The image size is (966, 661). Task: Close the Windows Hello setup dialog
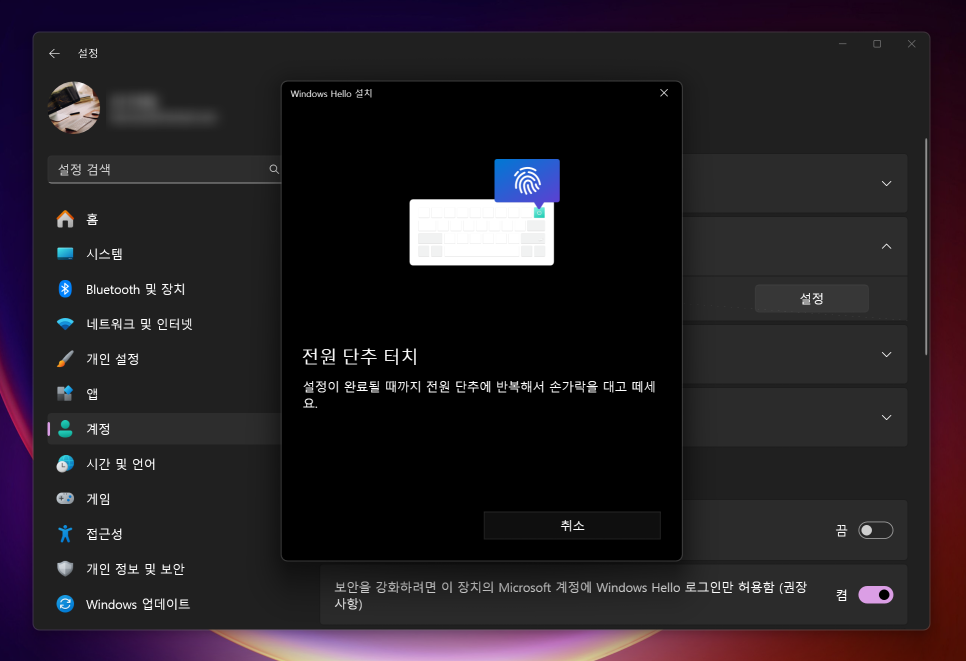point(664,93)
